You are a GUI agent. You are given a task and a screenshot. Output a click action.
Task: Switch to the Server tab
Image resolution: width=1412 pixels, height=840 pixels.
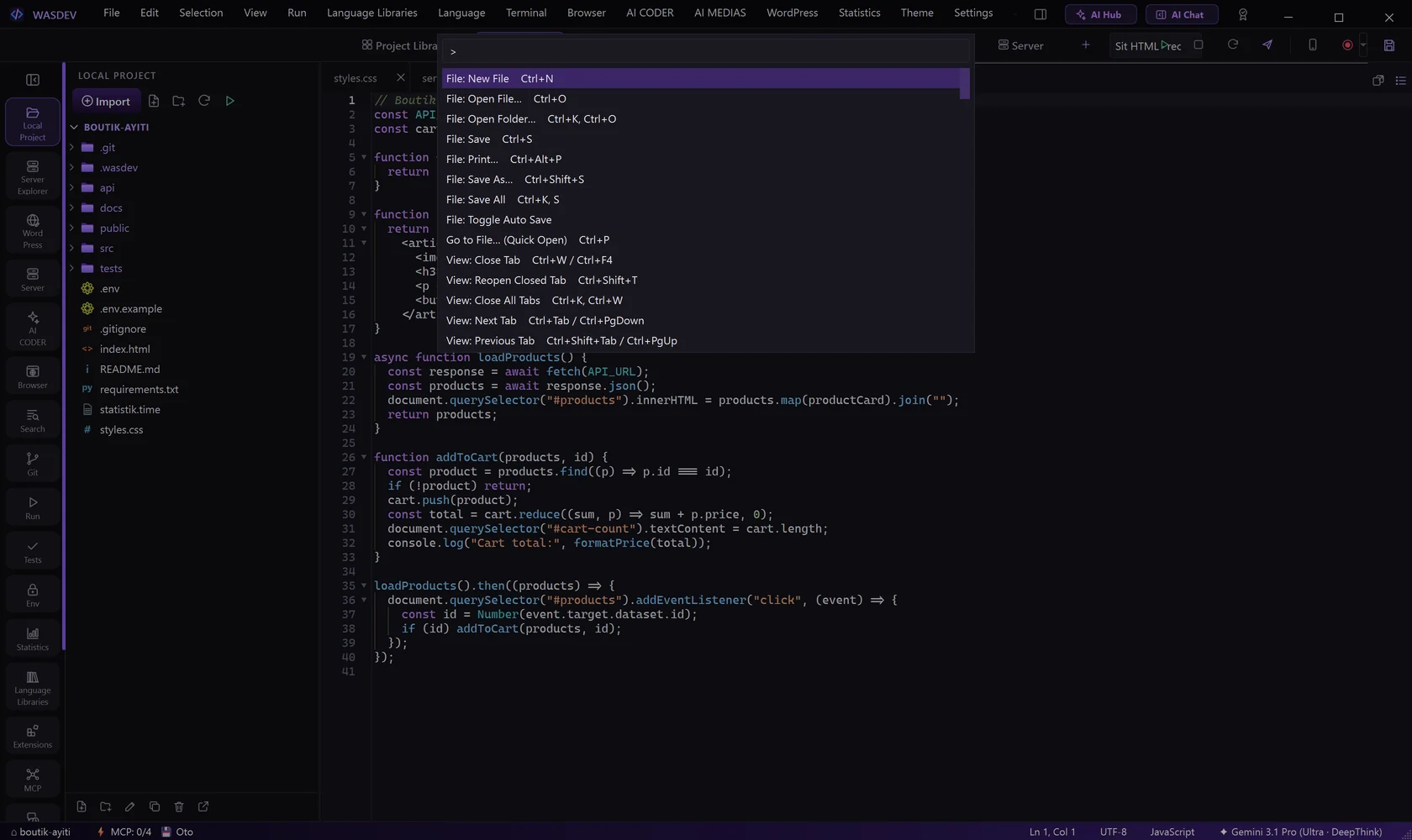[1020, 45]
